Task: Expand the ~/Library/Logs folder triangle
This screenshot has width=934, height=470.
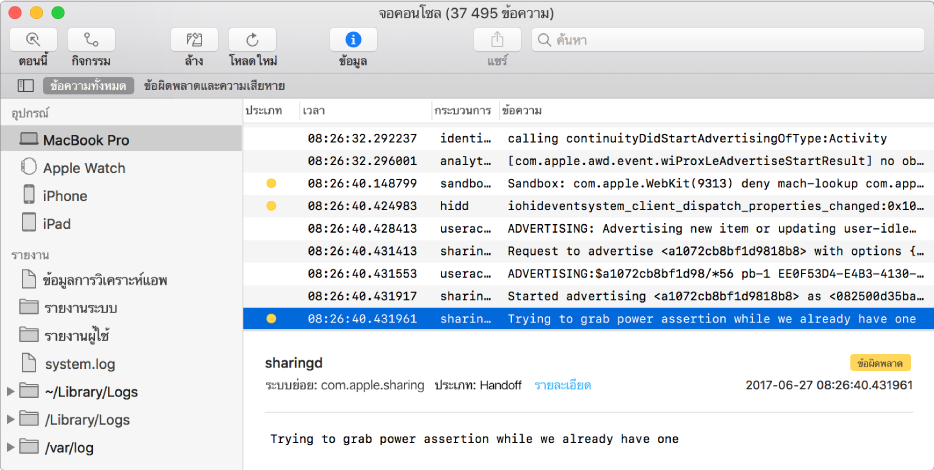Action: coord(10,391)
